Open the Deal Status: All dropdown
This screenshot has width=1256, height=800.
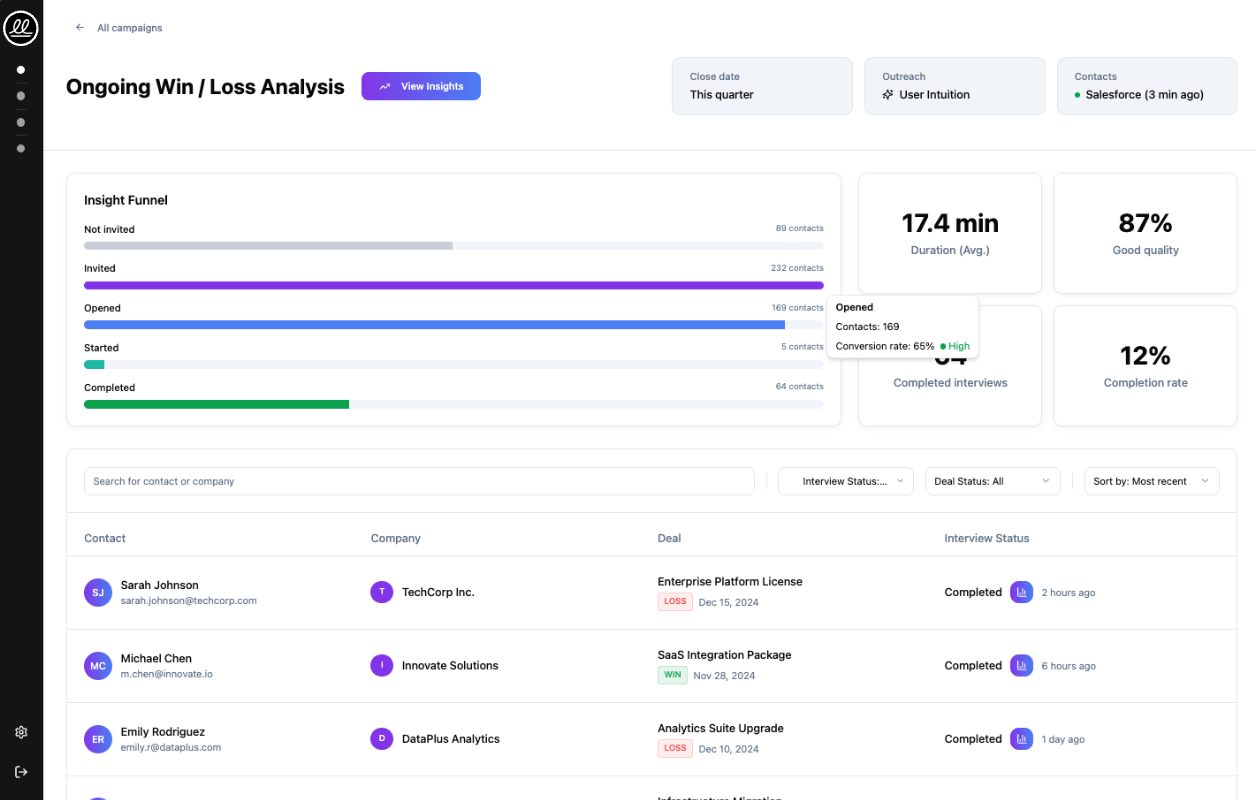pos(992,481)
